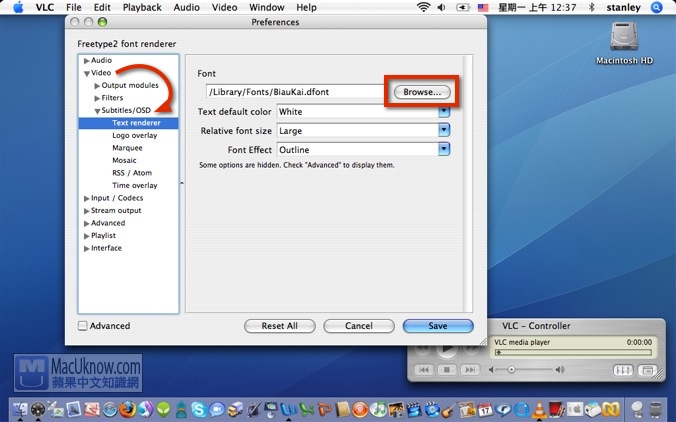Open the Wi-Fi status menu

tap(424, 7)
